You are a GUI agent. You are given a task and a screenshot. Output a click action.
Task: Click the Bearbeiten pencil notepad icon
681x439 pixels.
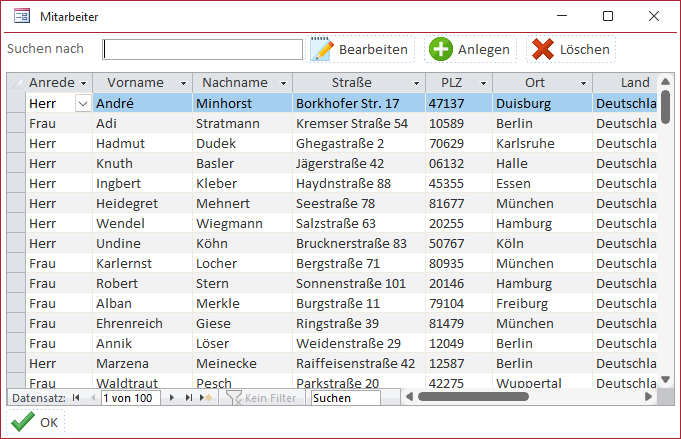tap(322, 49)
